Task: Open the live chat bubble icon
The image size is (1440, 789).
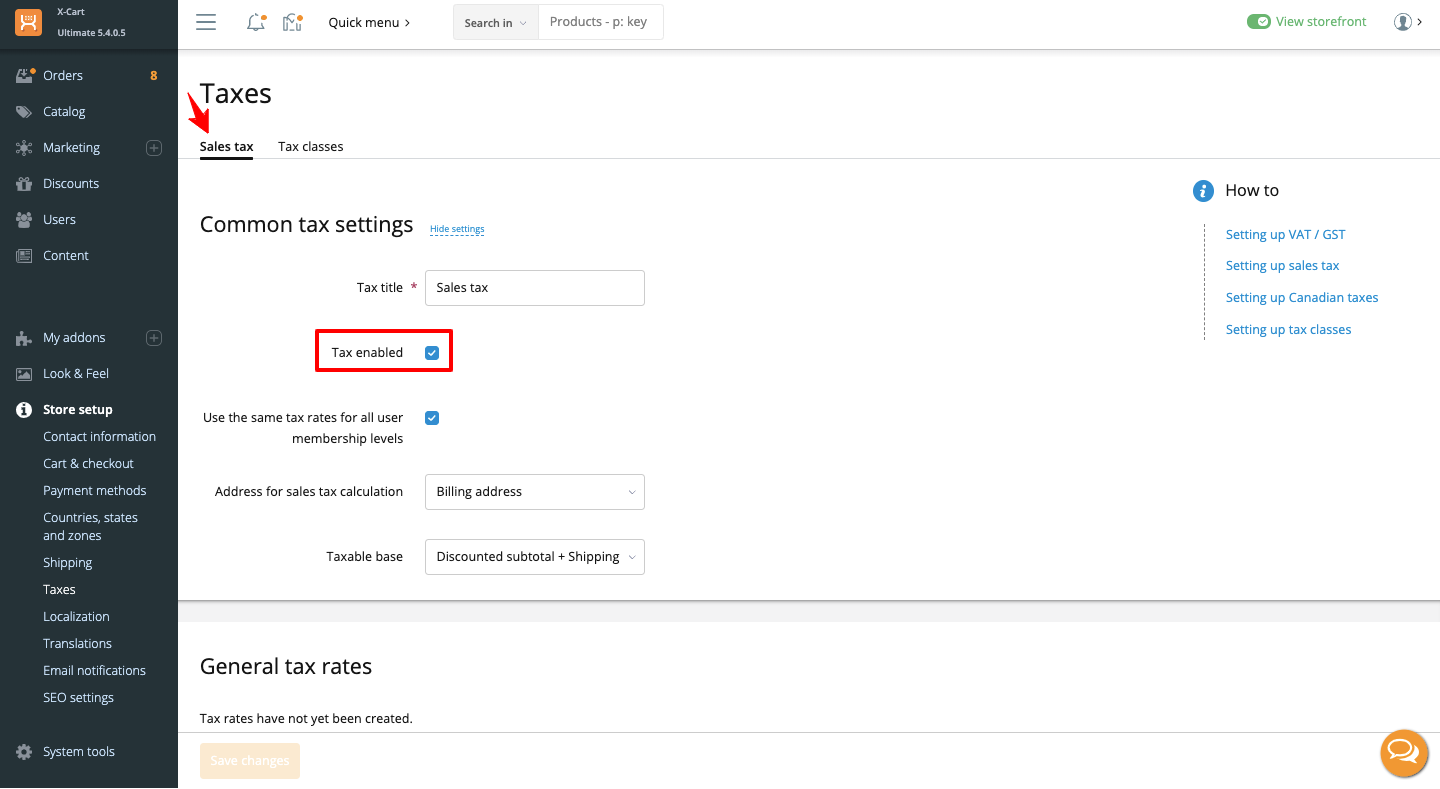Action: click(x=1404, y=753)
